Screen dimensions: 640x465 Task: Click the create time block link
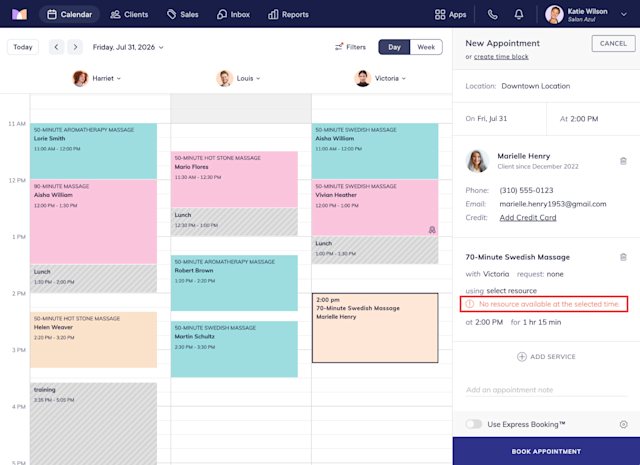pyautogui.click(x=501, y=57)
